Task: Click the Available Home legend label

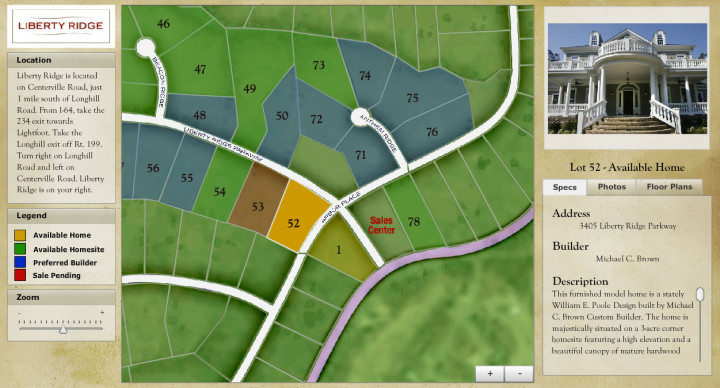Action: [62, 235]
